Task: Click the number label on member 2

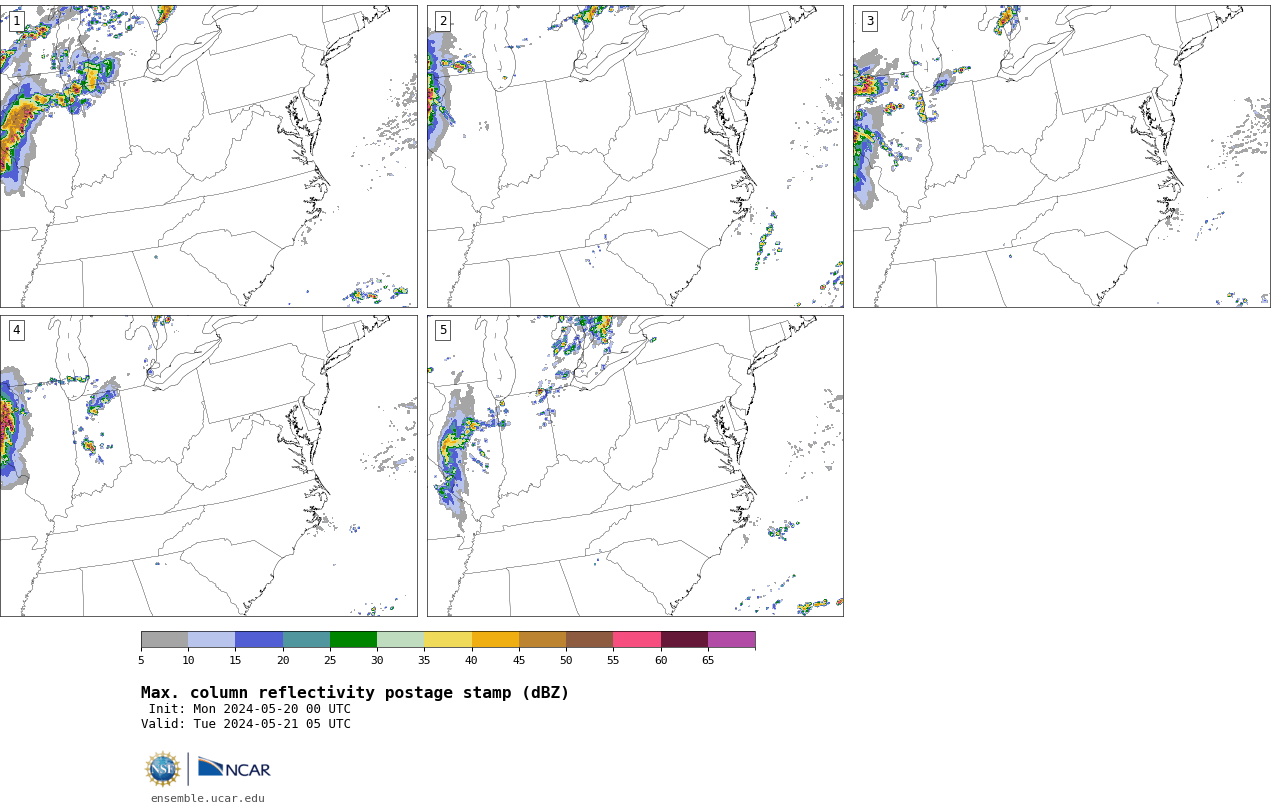Action: point(443,21)
